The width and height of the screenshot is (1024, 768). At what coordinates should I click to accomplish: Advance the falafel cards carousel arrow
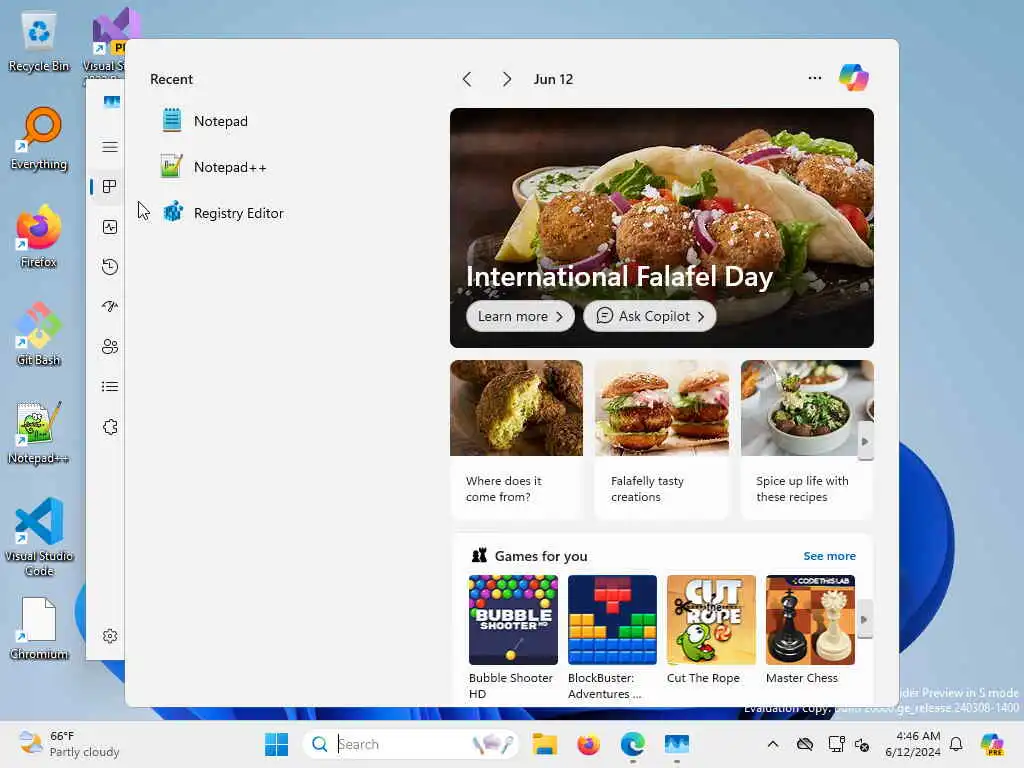tap(865, 441)
